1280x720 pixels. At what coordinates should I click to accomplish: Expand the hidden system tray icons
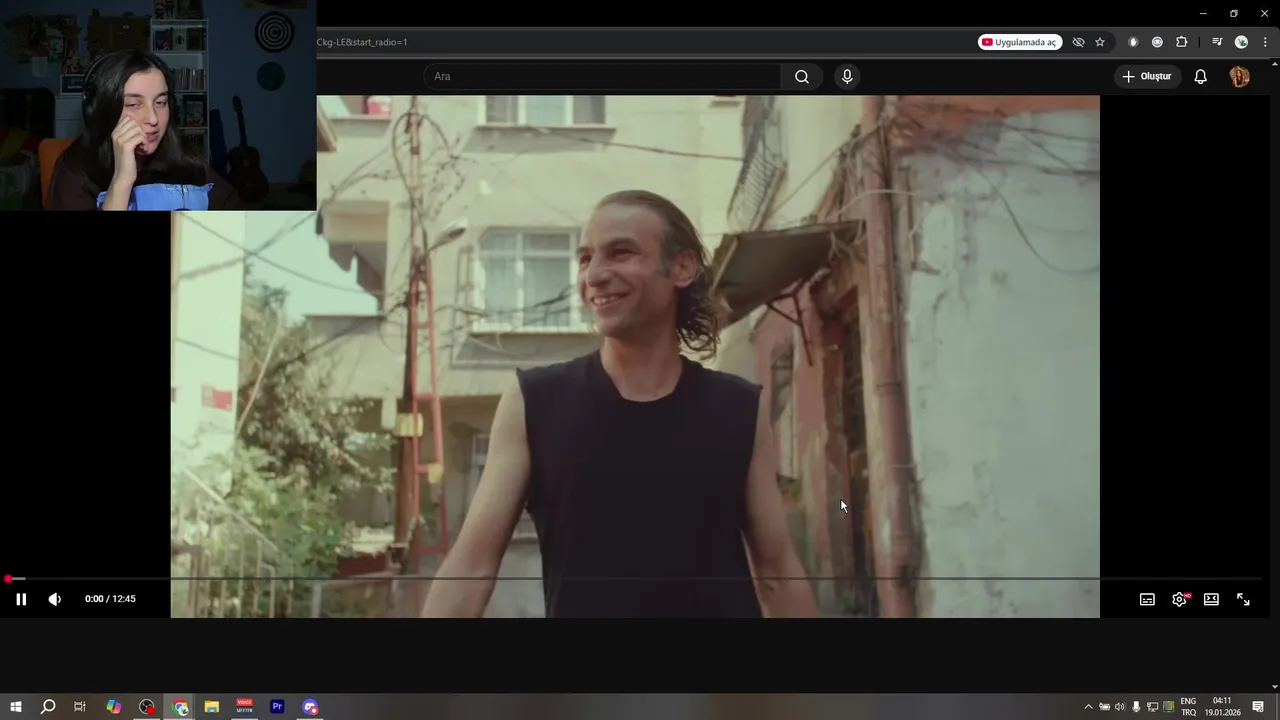tap(1088, 707)
